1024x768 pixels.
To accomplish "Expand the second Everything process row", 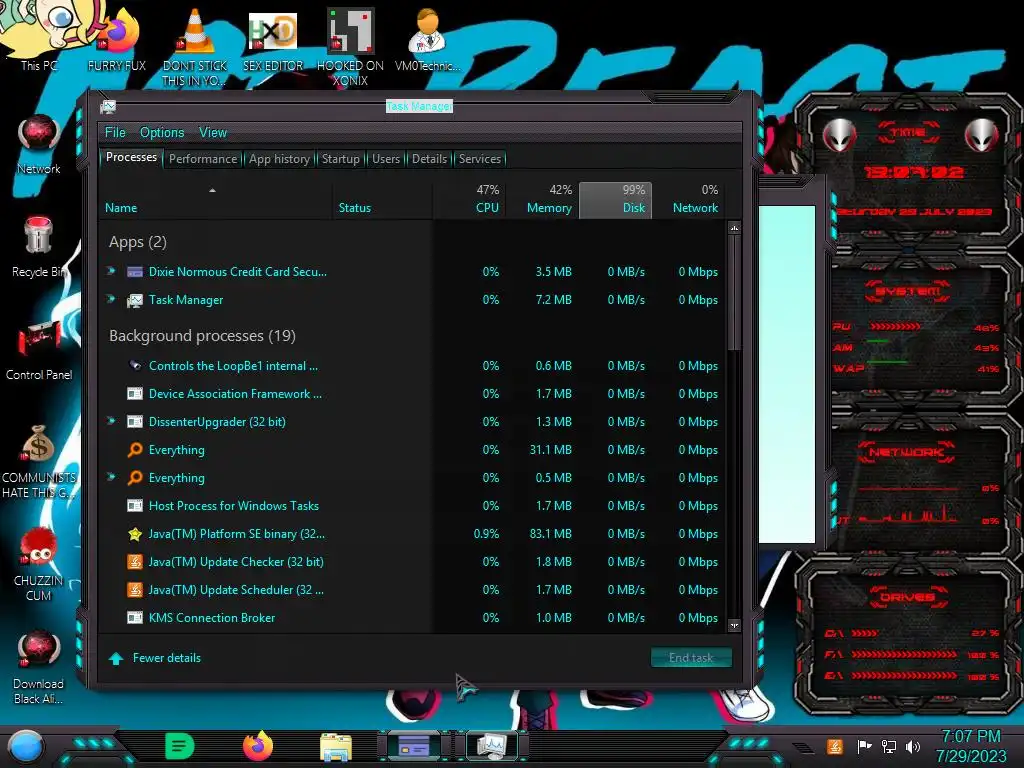I will (112, 477).
